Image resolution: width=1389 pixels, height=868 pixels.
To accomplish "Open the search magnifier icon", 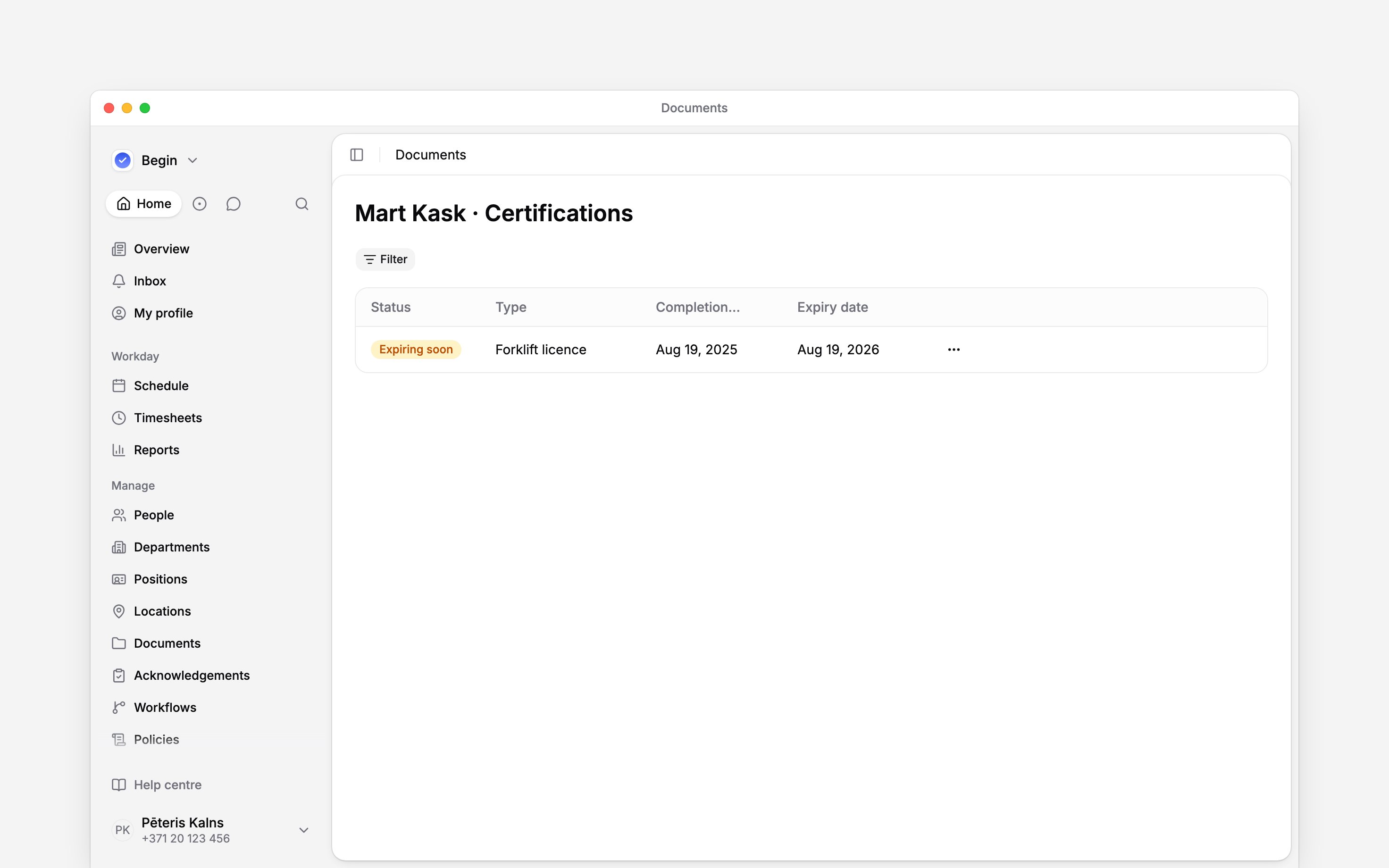I will (x=302, y=204).
